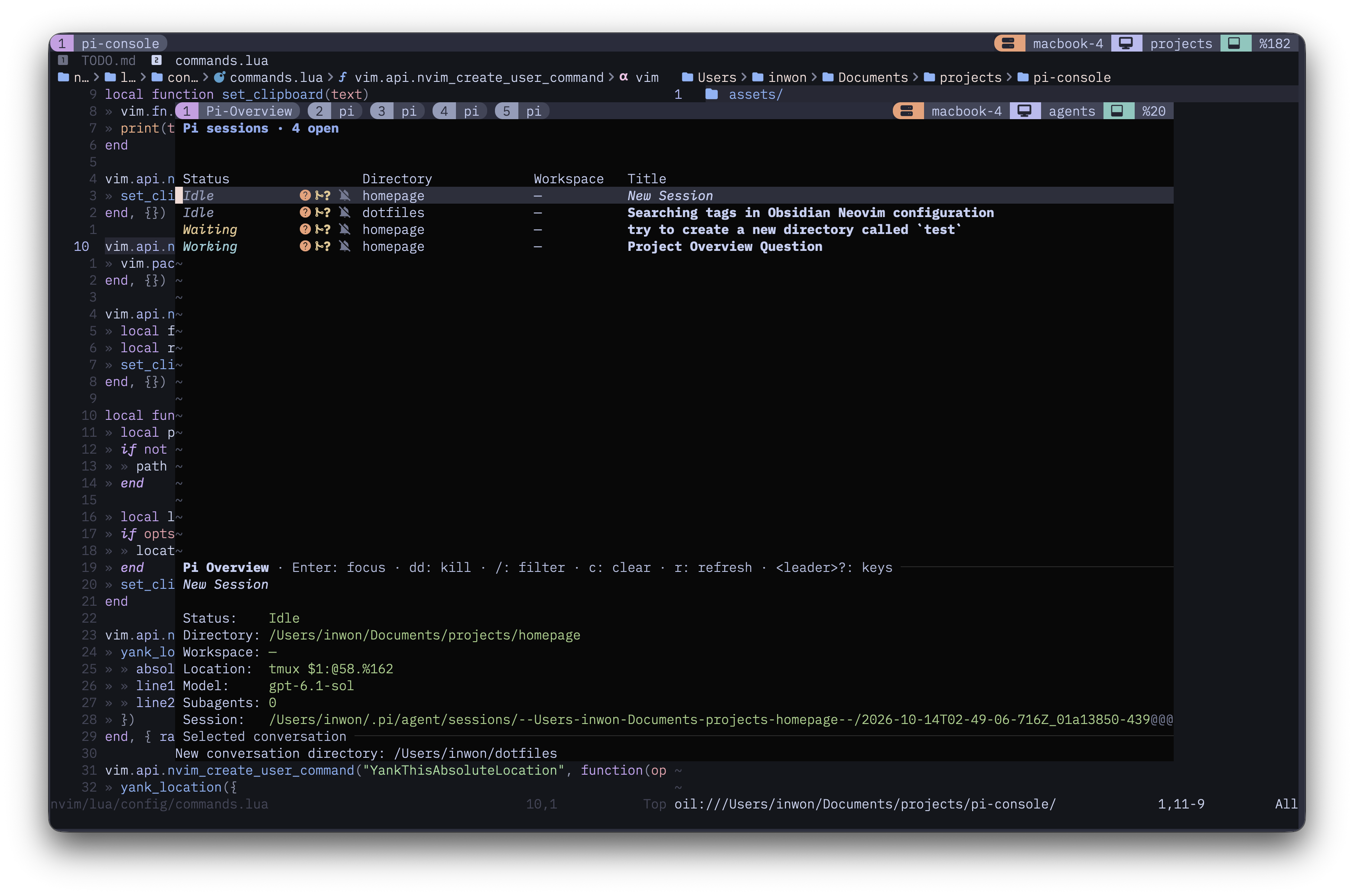Viewport: 1354px width, 896px height.
Task: Click the git branch icon in Working row
Action: 322,246
